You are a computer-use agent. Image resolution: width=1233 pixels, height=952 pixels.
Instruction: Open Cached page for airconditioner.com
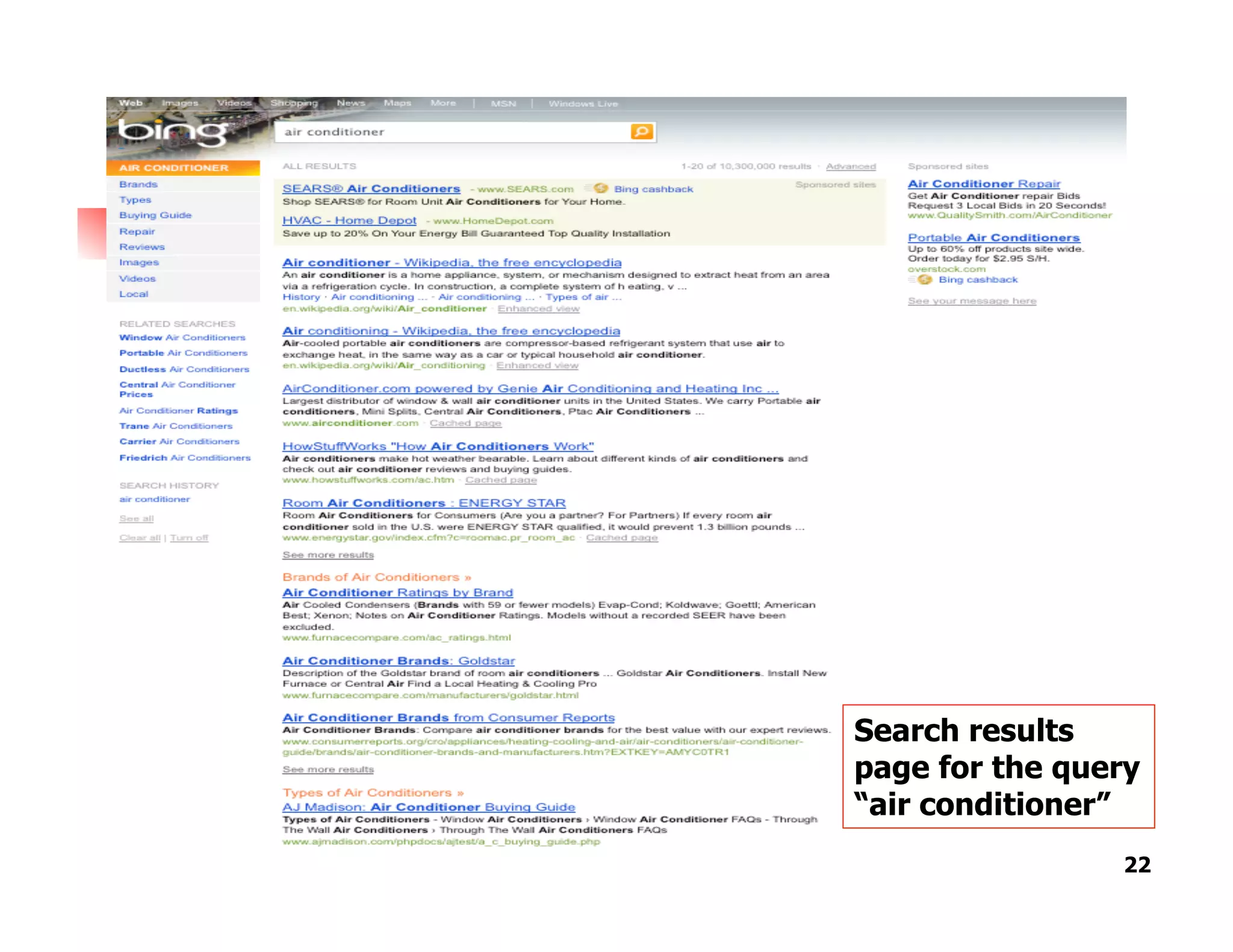465,424
